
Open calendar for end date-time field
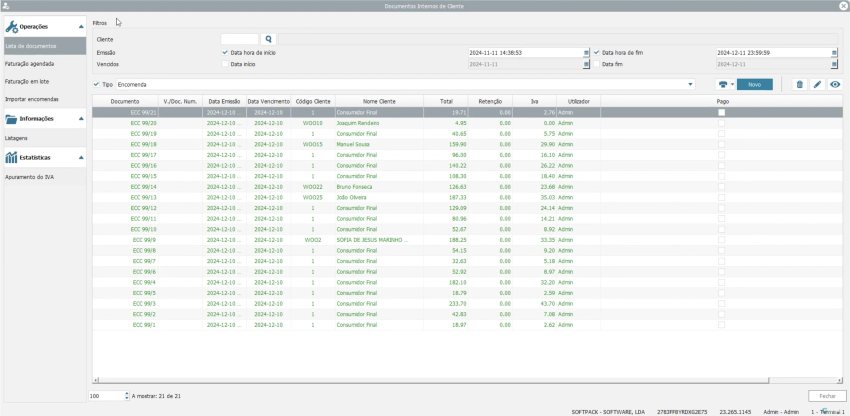click(836, 52)
